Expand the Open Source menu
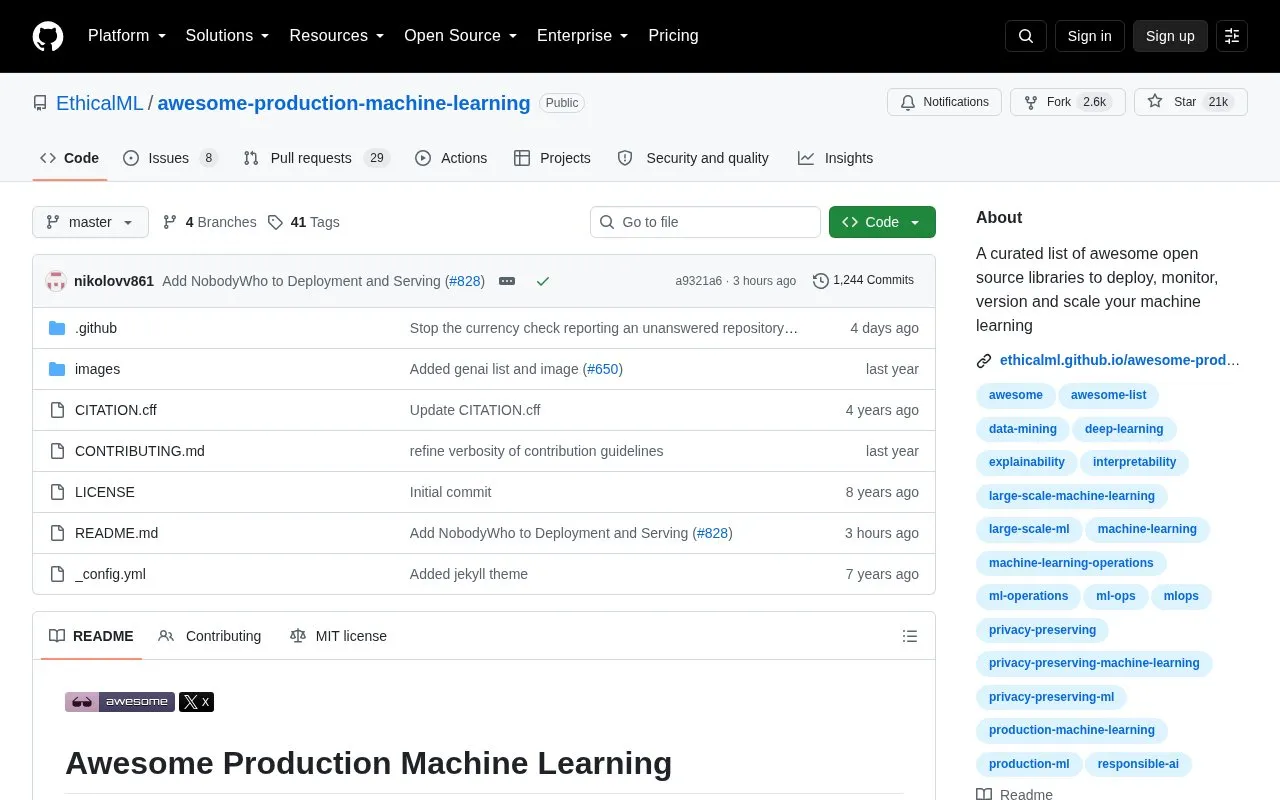Image resolution: width=1280 pixels, height=800 pixels. point(460,36)
